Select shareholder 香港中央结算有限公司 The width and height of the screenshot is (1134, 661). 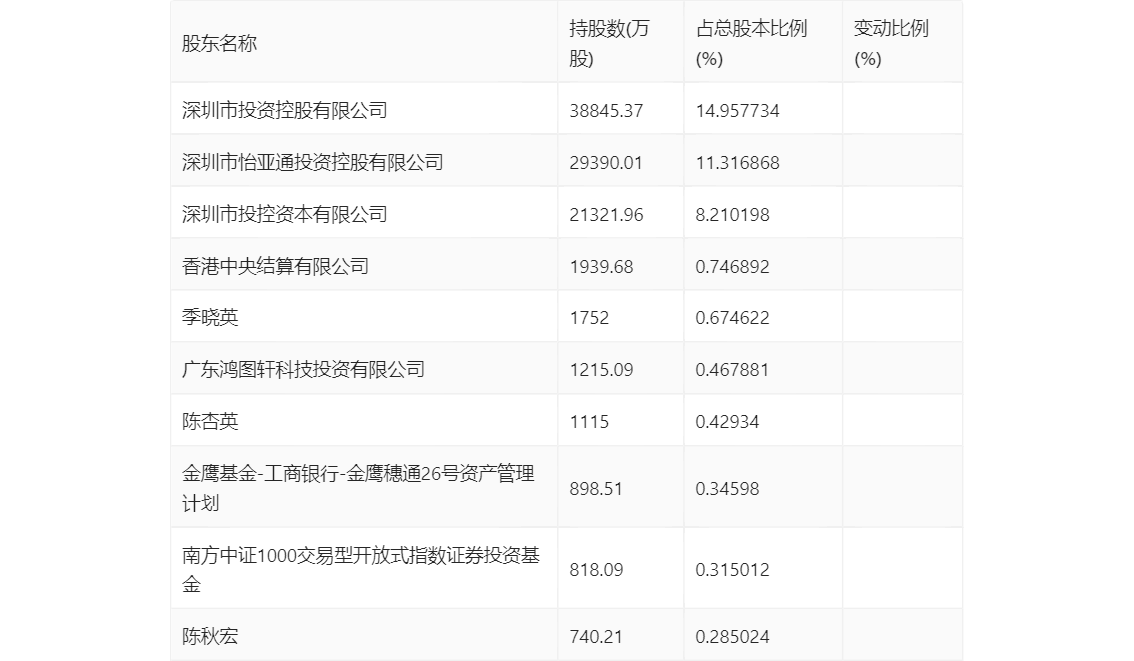pyautogui.click(x=275, y=267)
